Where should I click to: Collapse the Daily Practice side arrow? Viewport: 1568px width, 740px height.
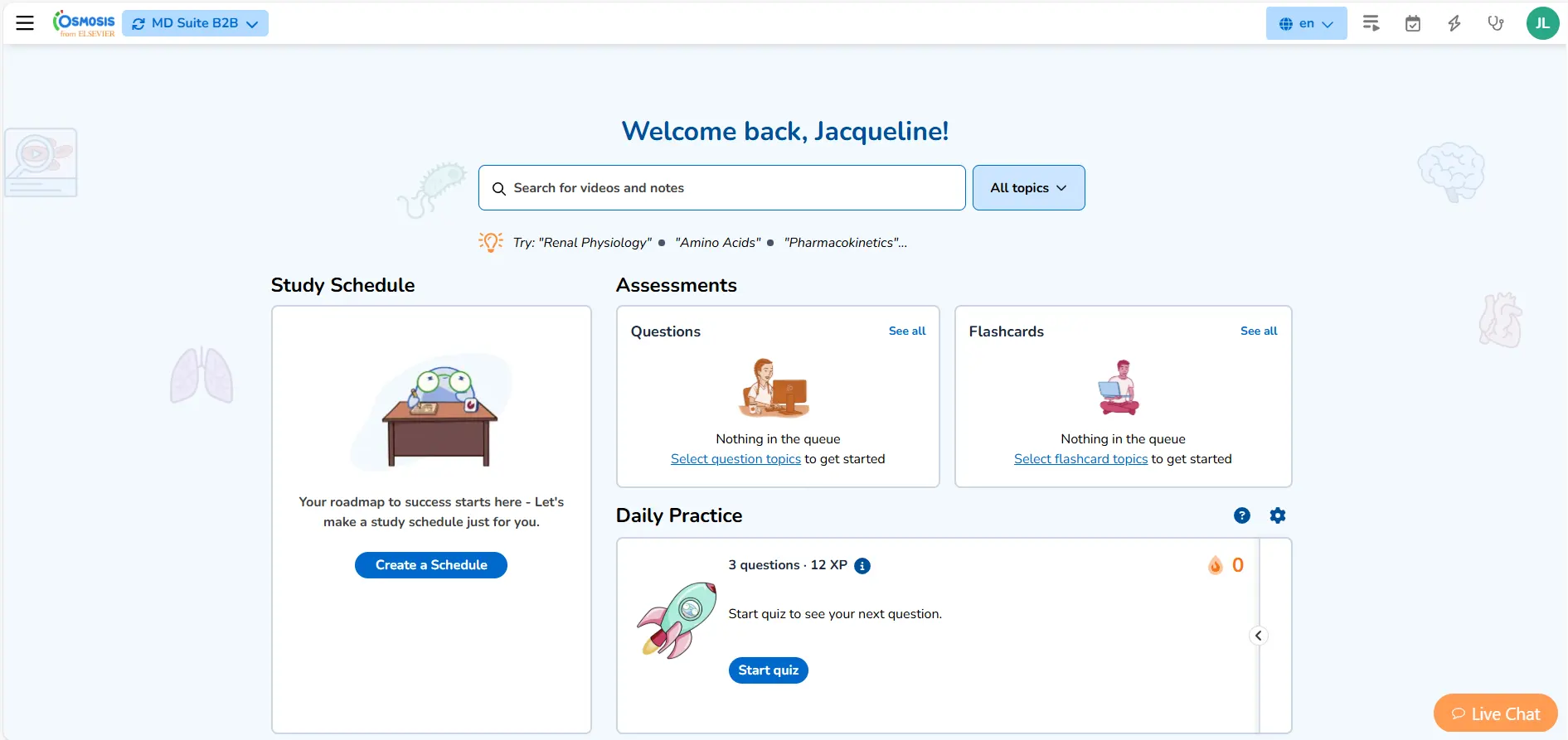click(1258, 636)
